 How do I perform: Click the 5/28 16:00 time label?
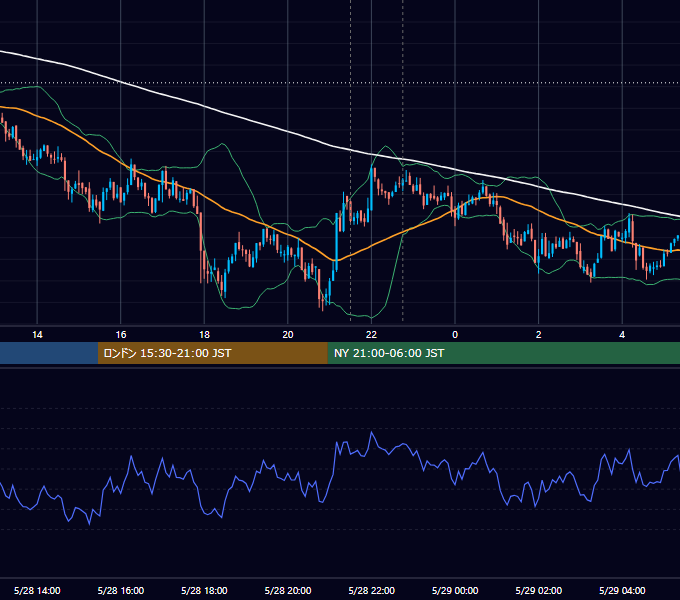coord(121,590)
